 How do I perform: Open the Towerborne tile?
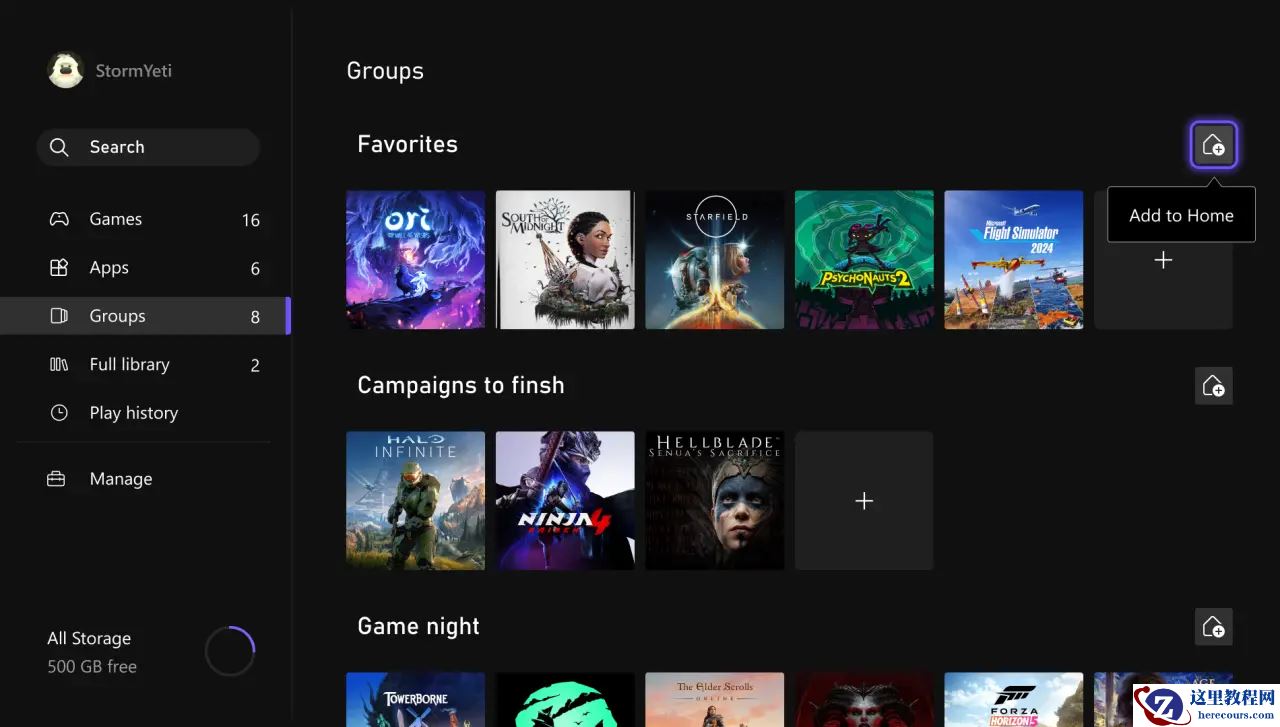(415, 699)
